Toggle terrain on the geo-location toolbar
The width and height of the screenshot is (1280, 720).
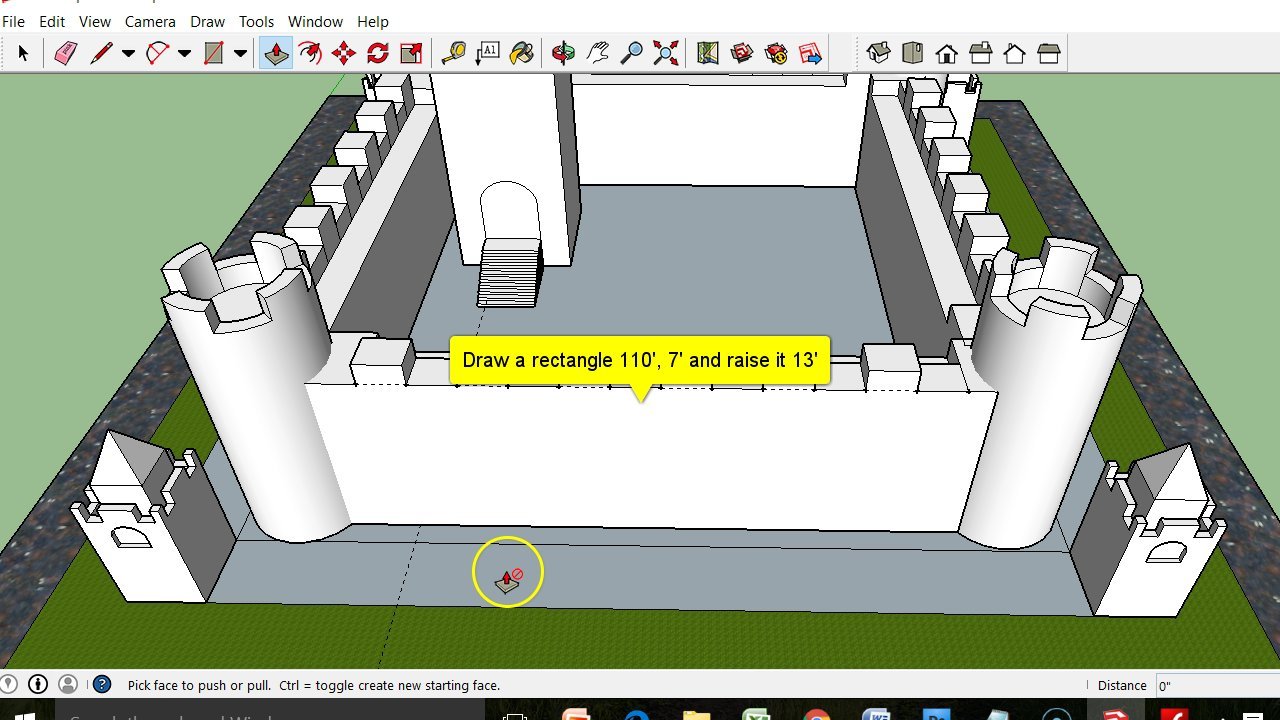pyautogui.click(x=741, y=52)
